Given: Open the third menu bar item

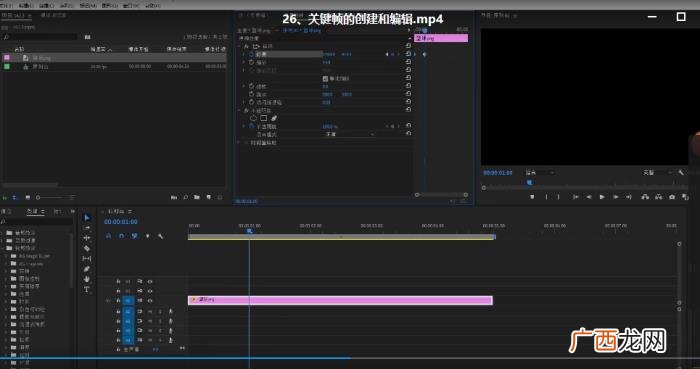Looking at the screenshot, I should (46, 6).
